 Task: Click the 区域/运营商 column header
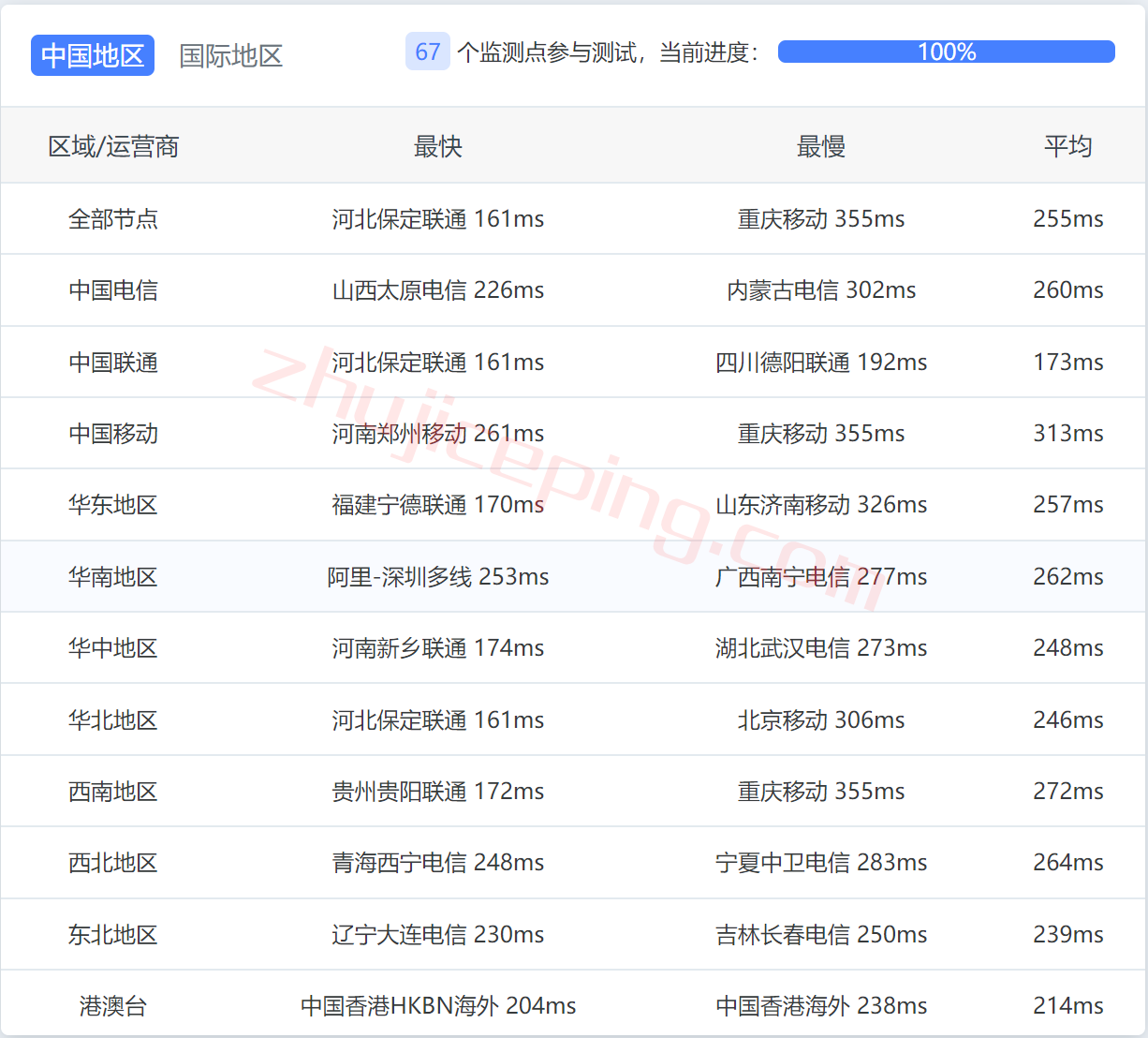[114, 146]
